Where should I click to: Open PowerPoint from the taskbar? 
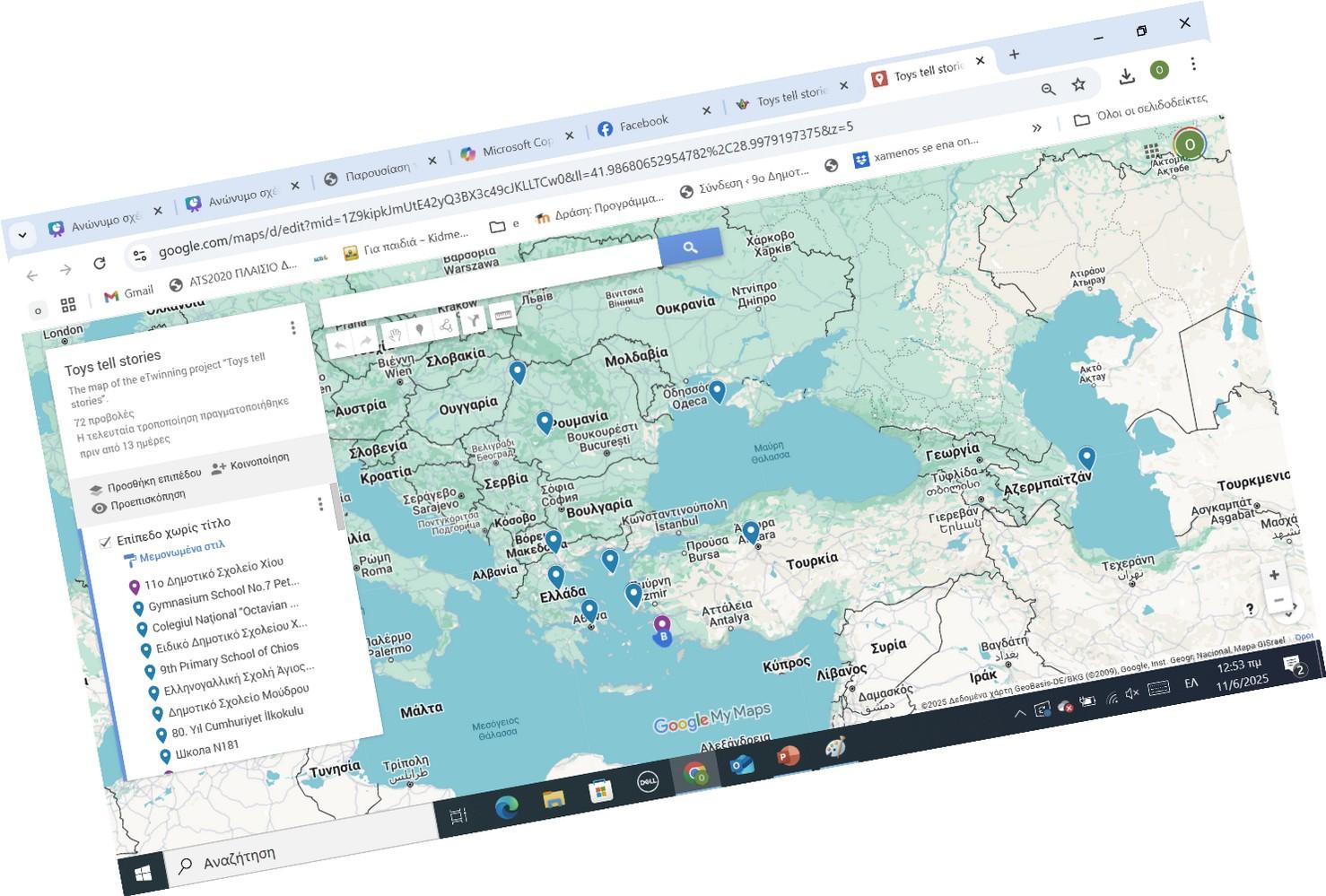point(788,757)
